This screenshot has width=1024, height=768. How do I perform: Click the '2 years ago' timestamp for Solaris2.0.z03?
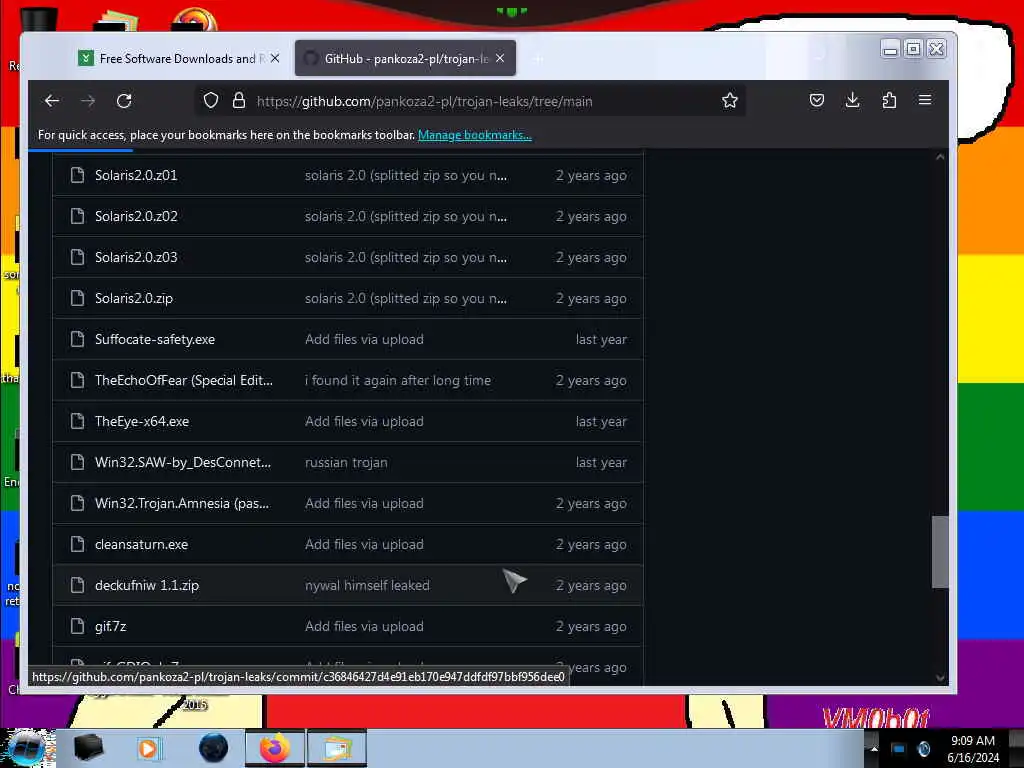(591, 257)
